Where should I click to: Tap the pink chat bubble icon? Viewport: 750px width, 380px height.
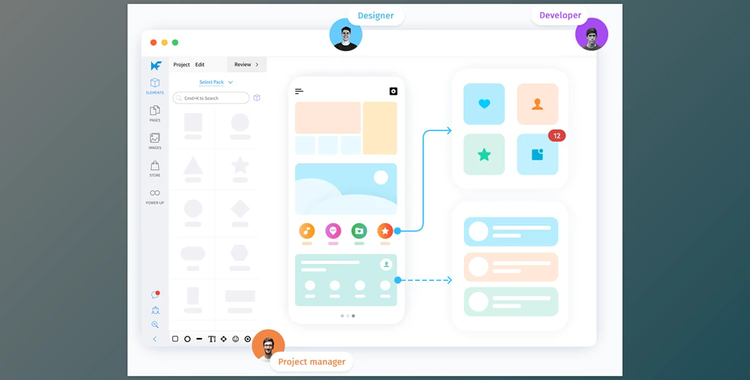click(333, 231)
